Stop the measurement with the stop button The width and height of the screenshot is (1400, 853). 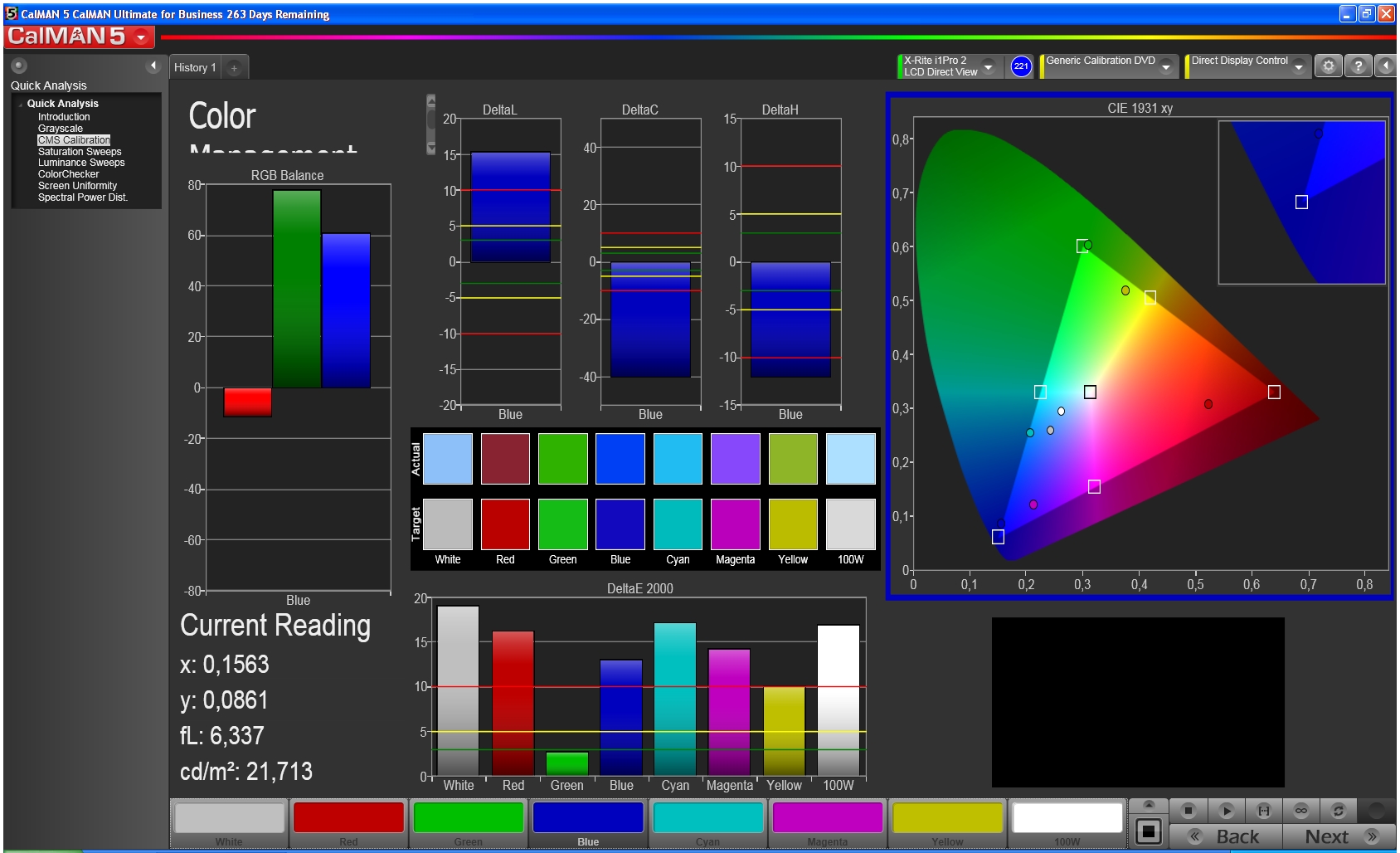click(1189, 811)
